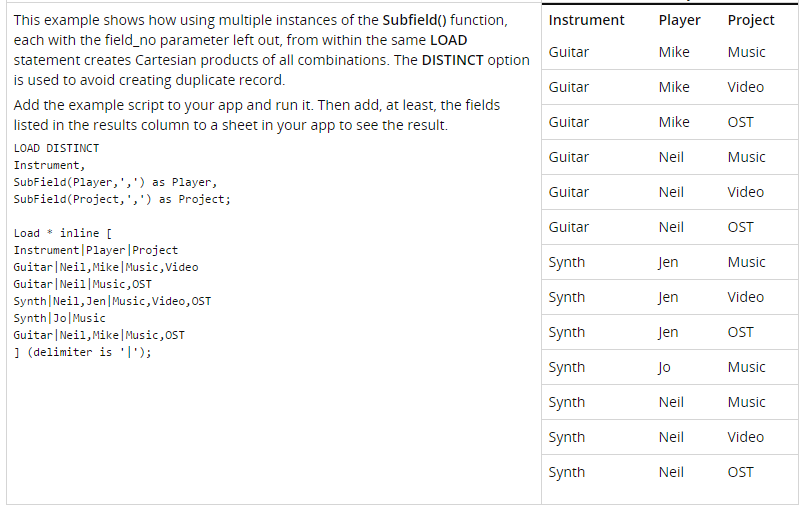The width and height of the screenshot is (810, 509).
Task: Click Jen in the Synth Jen Music row
Action: click(668, 262)
